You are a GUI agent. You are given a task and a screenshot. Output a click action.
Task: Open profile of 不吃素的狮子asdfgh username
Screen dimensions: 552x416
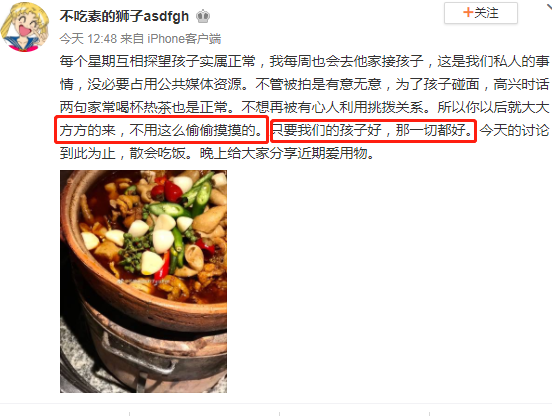124,16
